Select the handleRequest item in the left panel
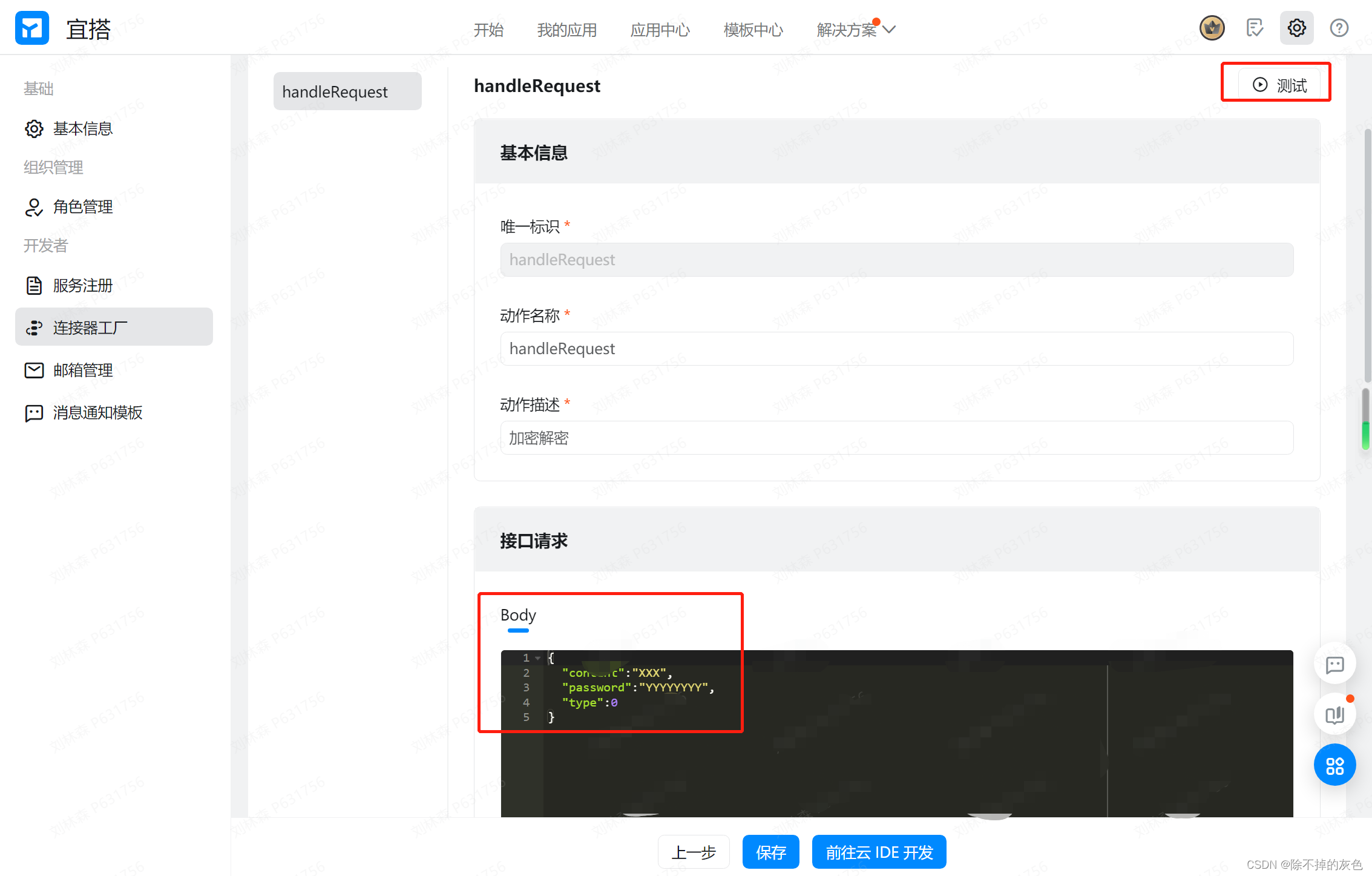1372x876 pixels. coord(347,91)
